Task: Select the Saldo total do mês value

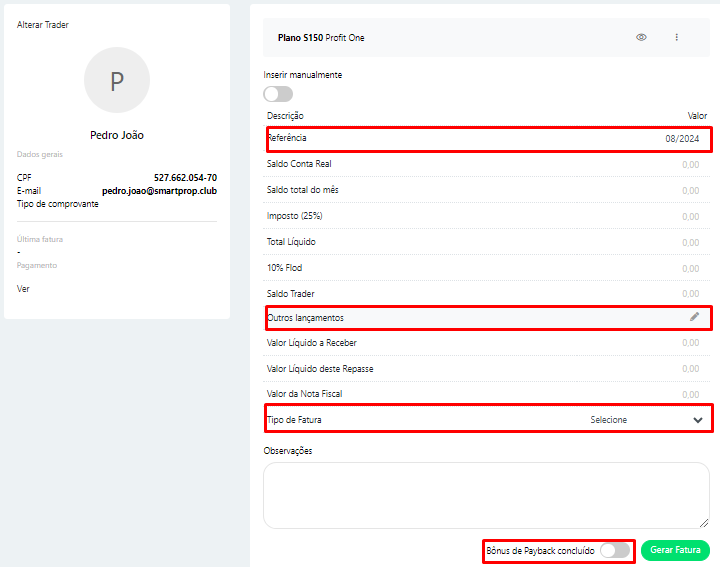Action: coord(690,190)
